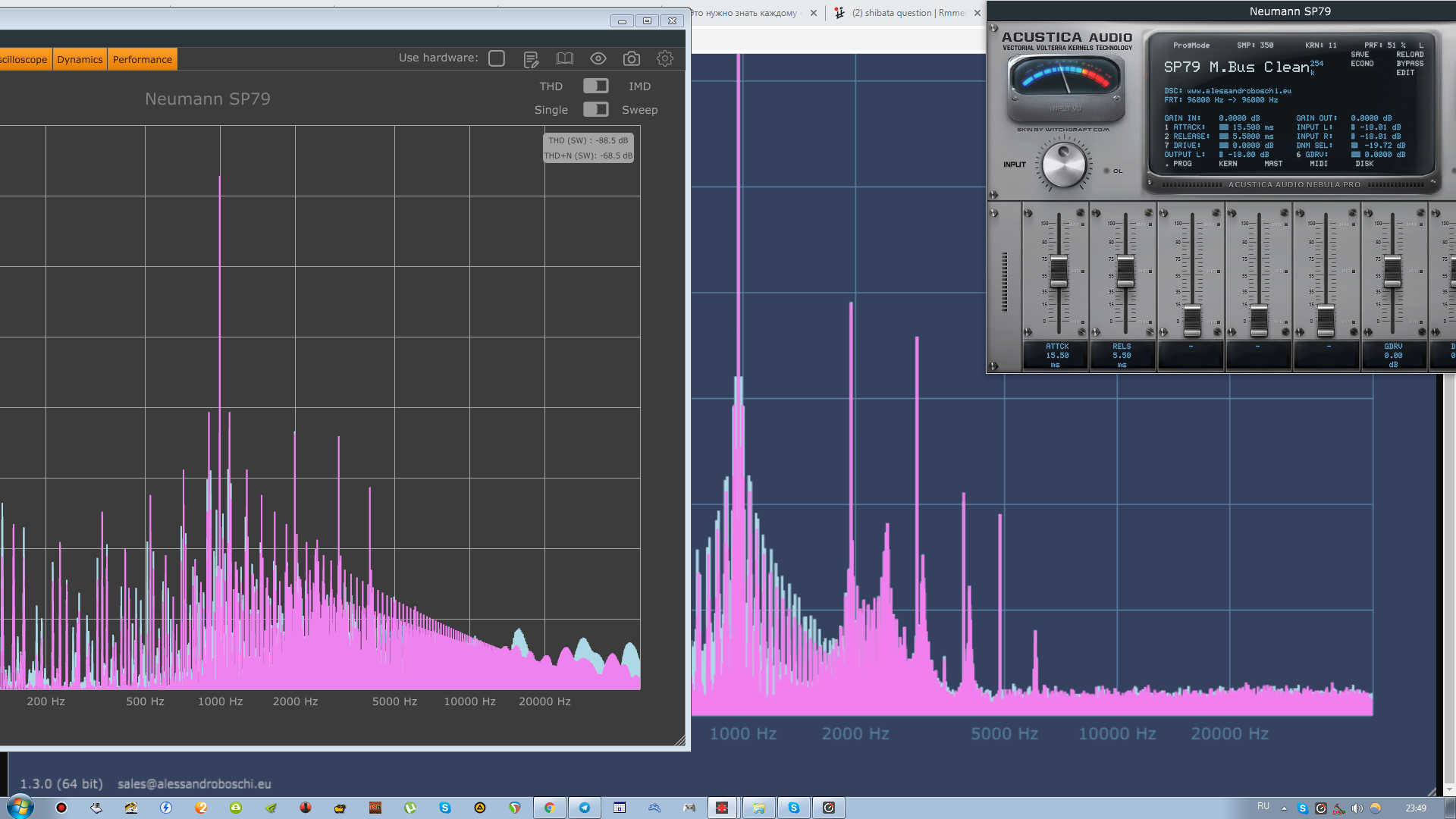This screenshot has width=1456, height=819.
Task: Open analyzer settings gear icon
Action: (665, 58)
